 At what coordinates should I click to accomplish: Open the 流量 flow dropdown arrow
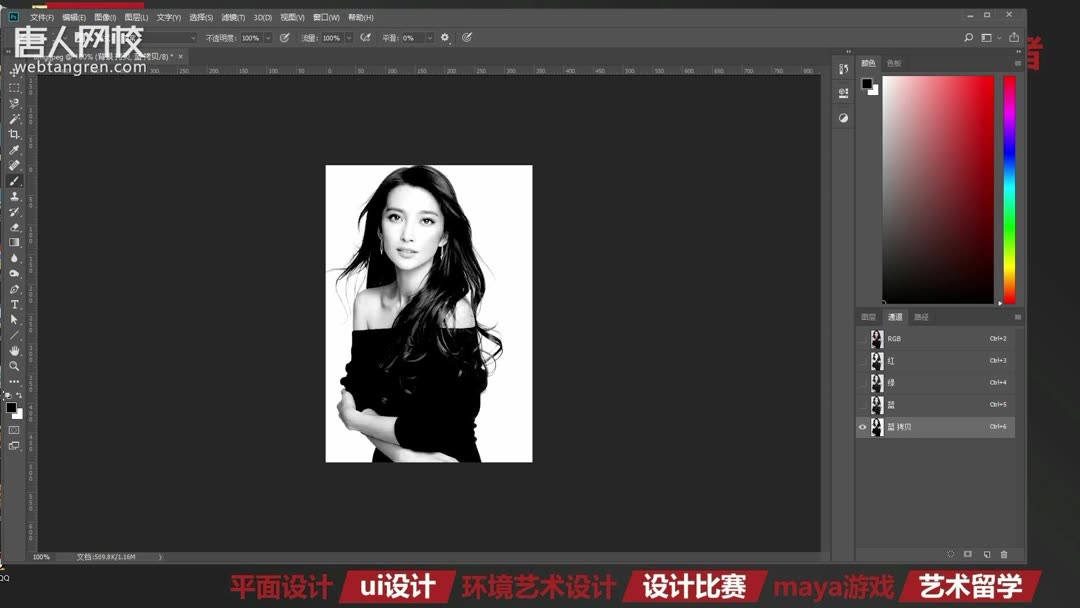point(348,37)
